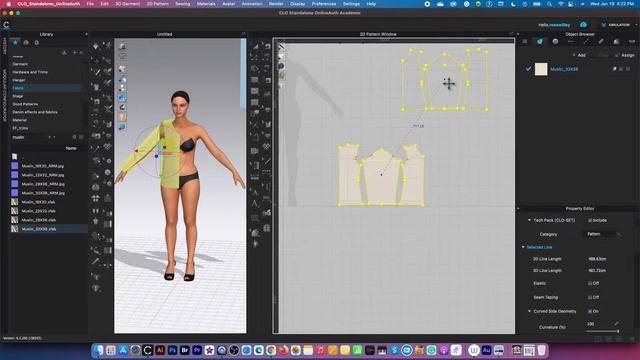Click the greyed Copy button between Add and Assign
The height and width of the screenshot is (360, 640).
coord(603,55)
